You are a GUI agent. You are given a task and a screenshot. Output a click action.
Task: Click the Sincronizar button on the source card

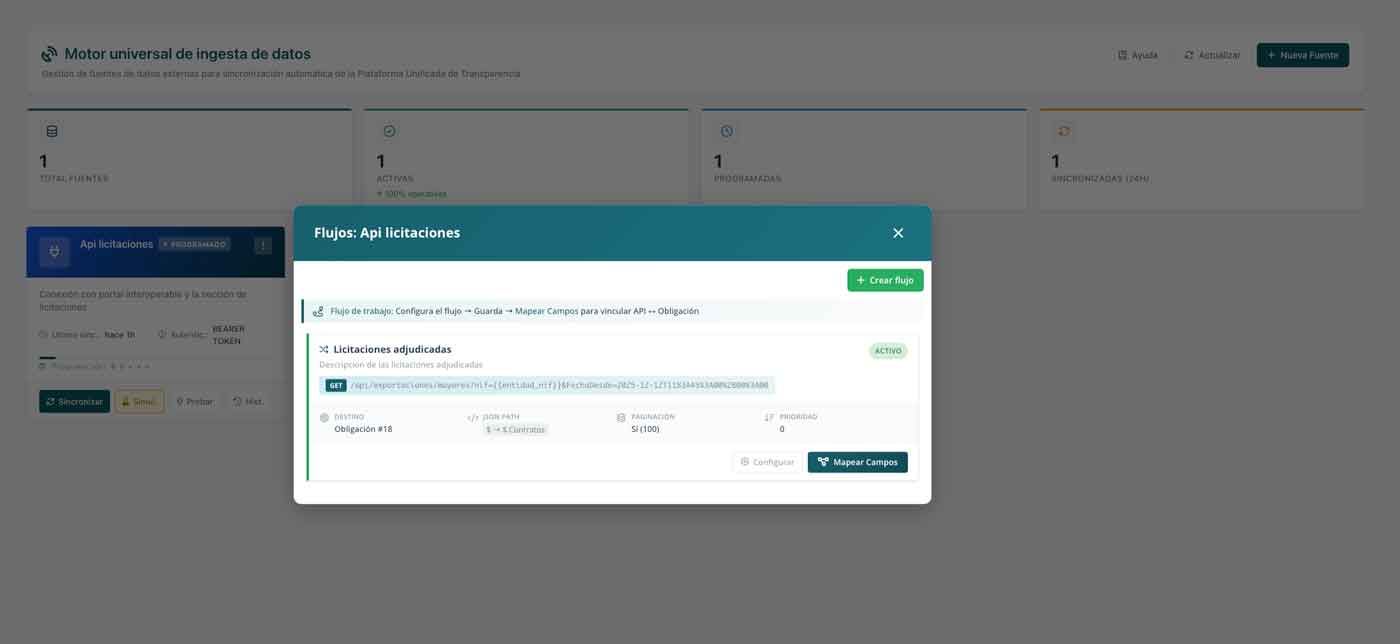pyautogui.click(x=75, y=401)
